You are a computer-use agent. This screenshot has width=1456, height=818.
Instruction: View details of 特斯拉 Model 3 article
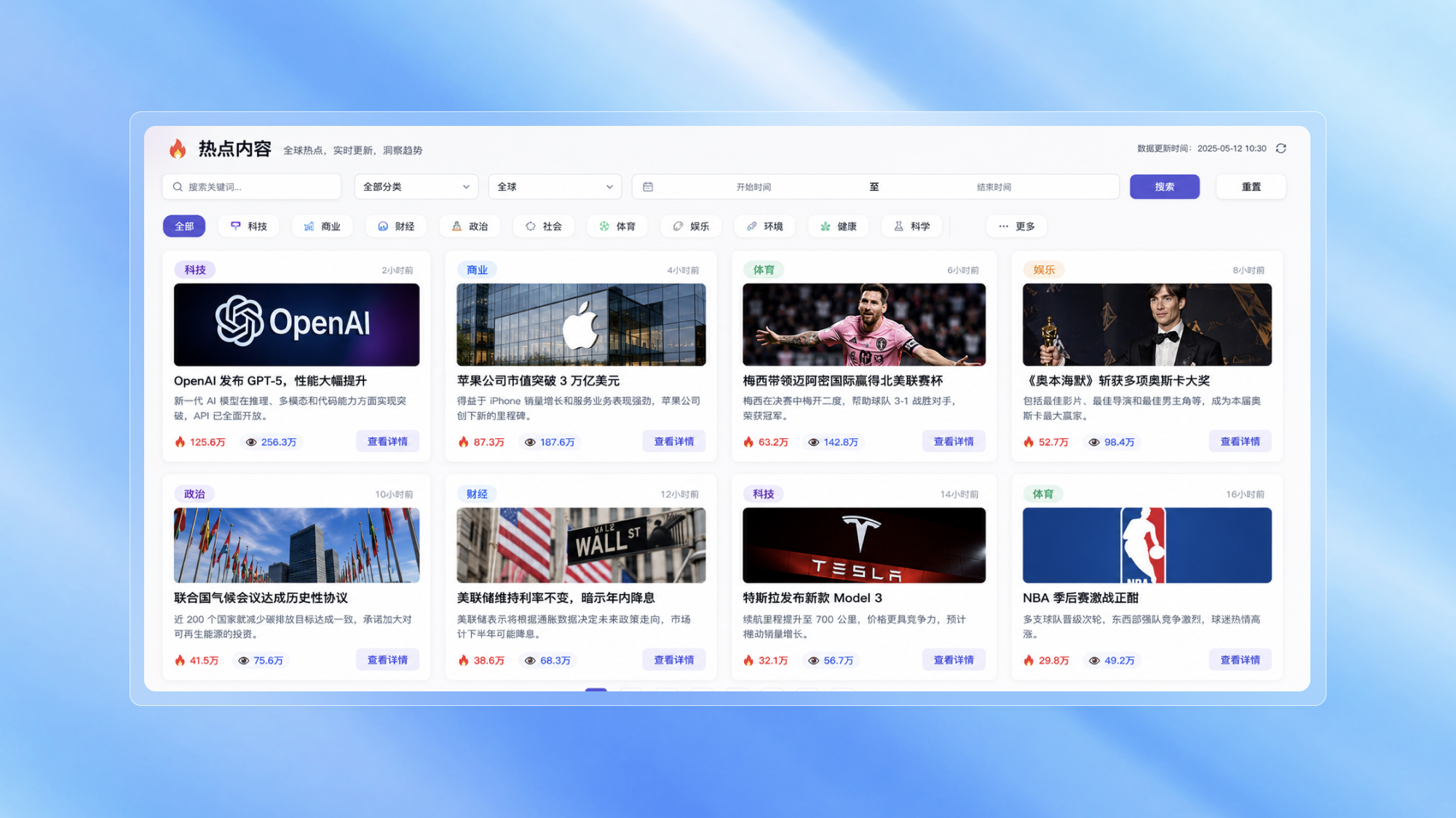tap(954, 659)
